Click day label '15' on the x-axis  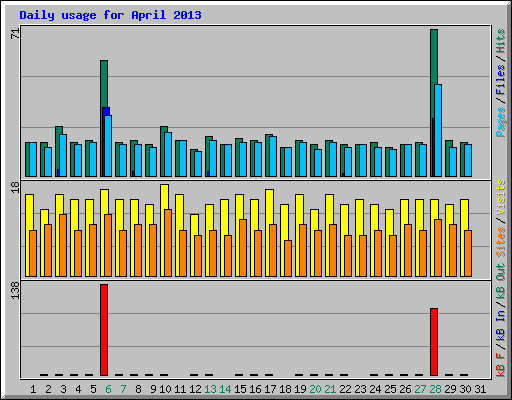240,389
